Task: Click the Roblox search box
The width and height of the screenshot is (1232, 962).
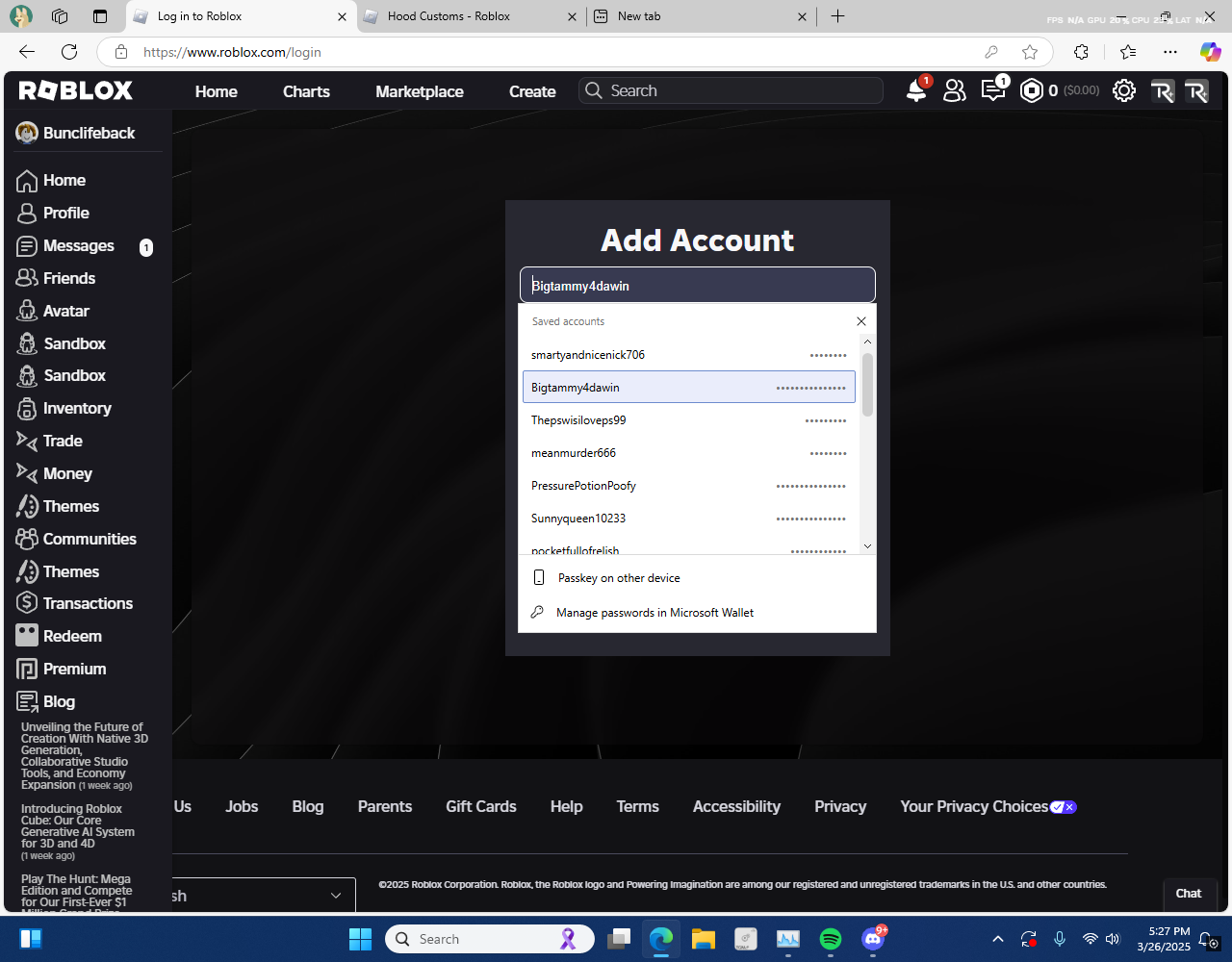Action: pos(731,90)
